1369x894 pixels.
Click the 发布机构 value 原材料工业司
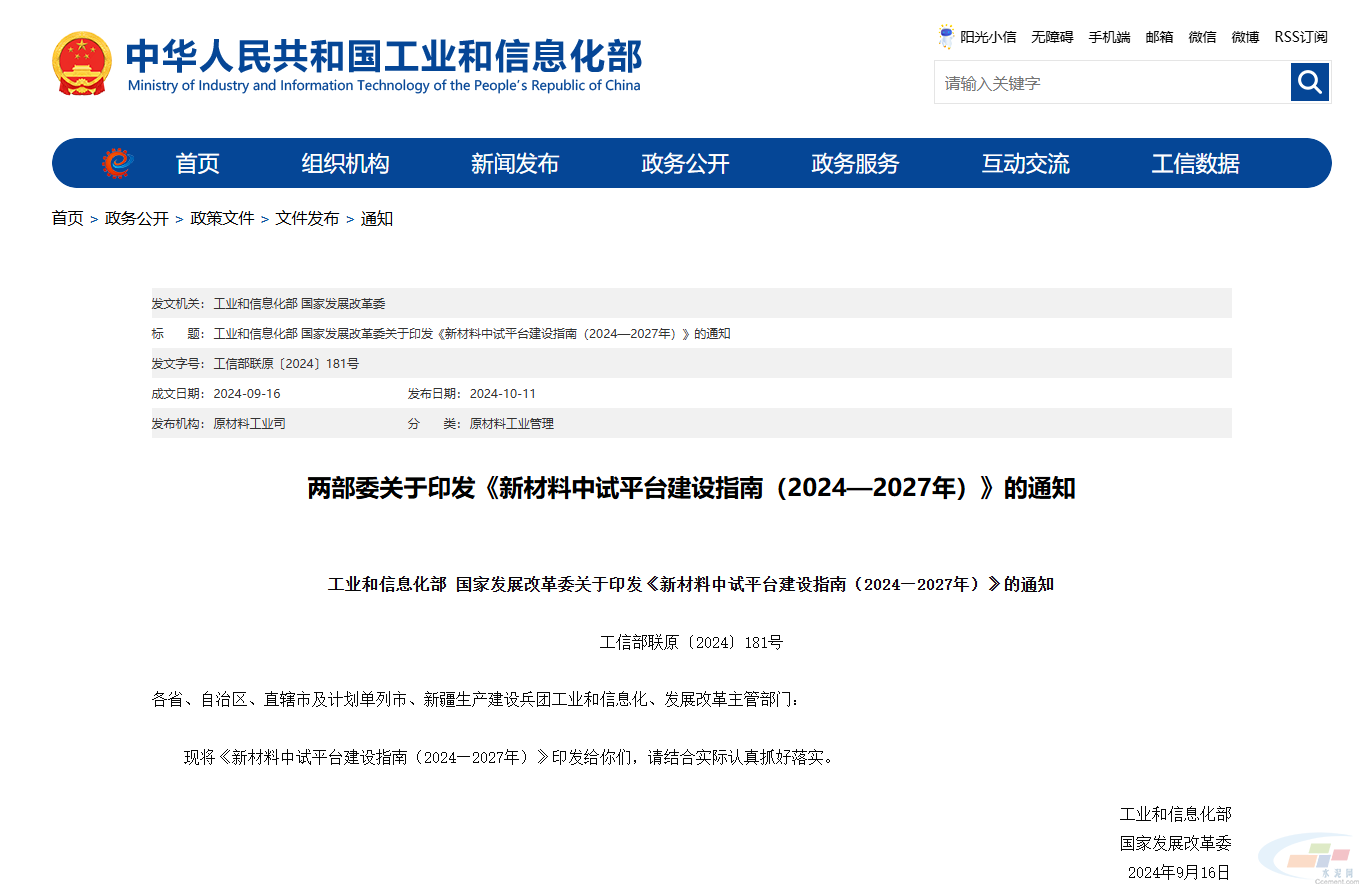tap(249, 423)
